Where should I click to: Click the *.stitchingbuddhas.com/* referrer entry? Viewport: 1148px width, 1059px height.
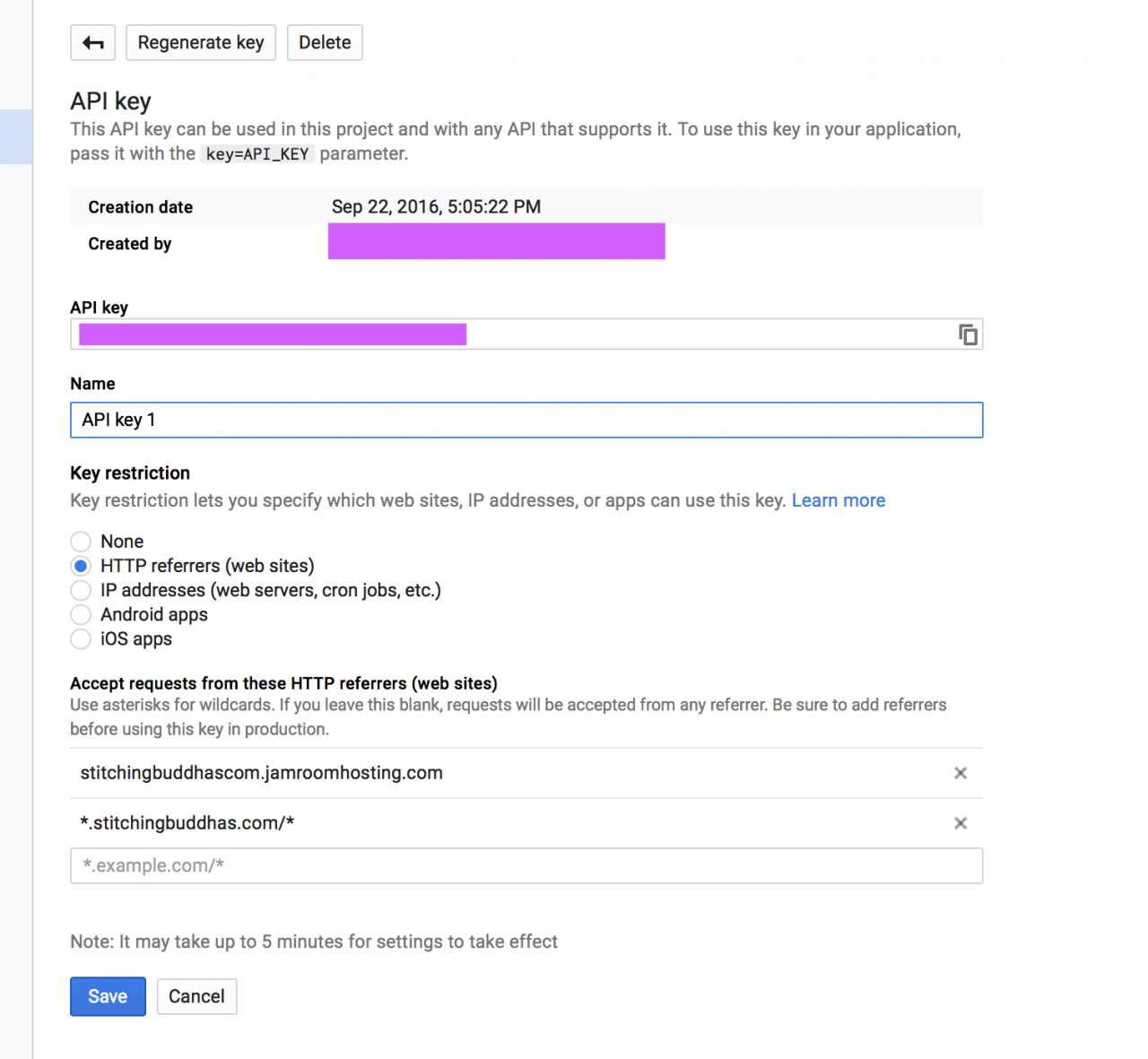point(187,823)
